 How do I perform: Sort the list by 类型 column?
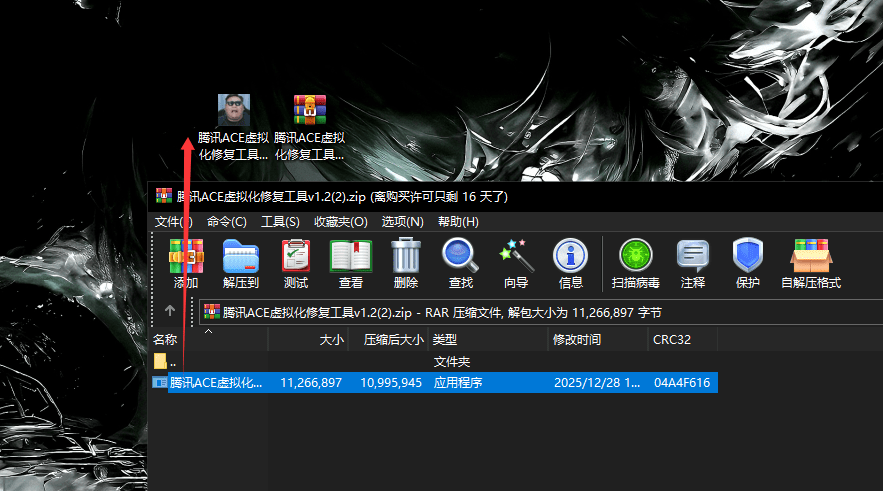point(488,340)
